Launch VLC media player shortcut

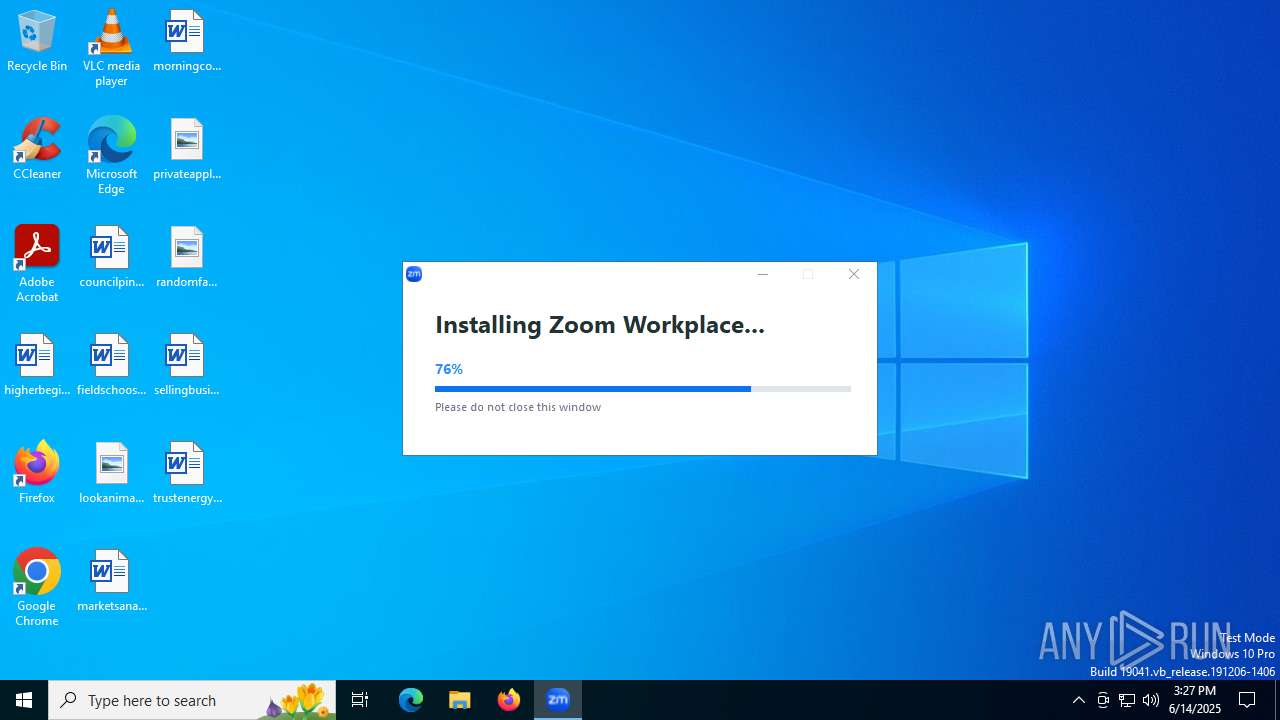coord(111,48)
